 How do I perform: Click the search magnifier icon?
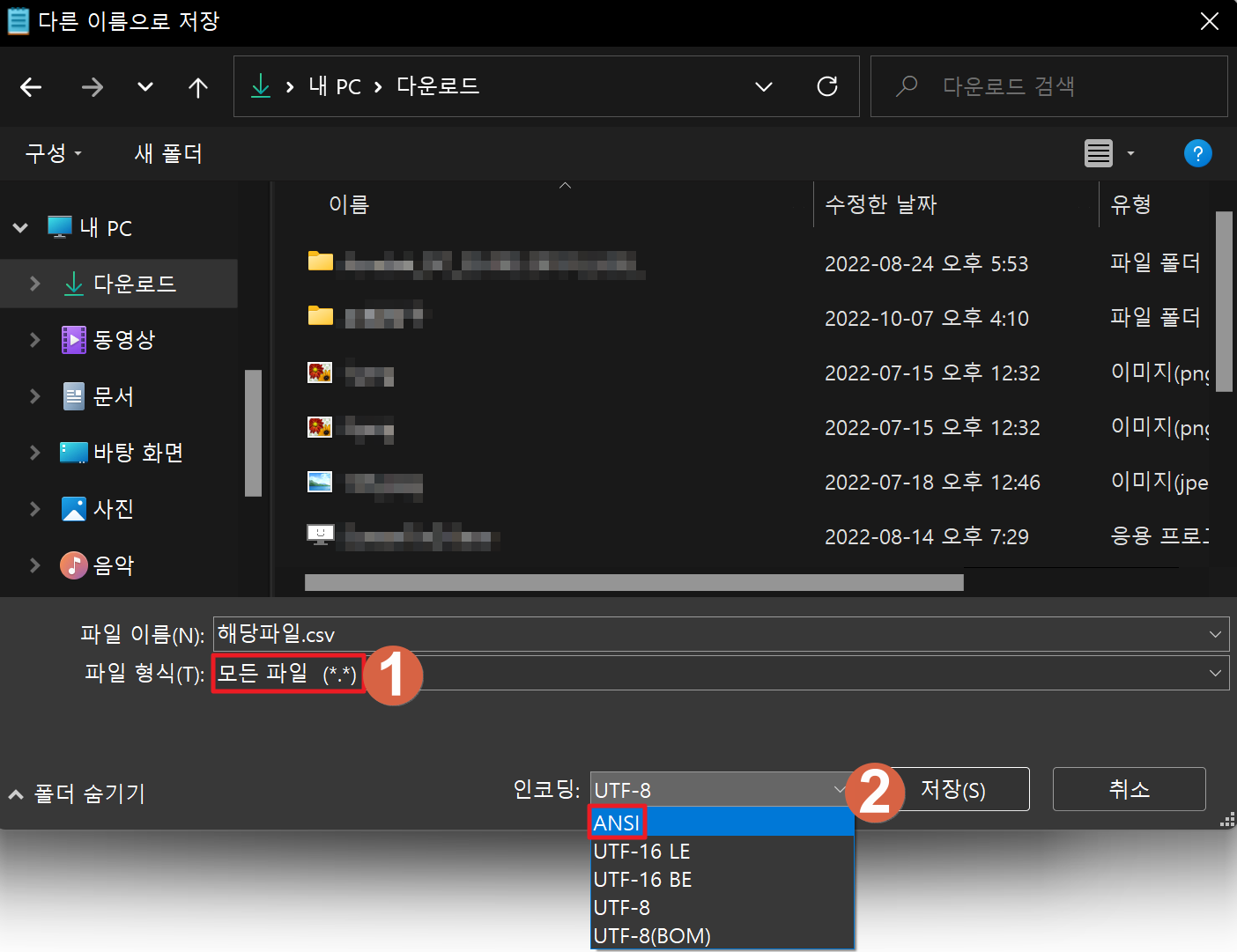[x=907, y=86]
